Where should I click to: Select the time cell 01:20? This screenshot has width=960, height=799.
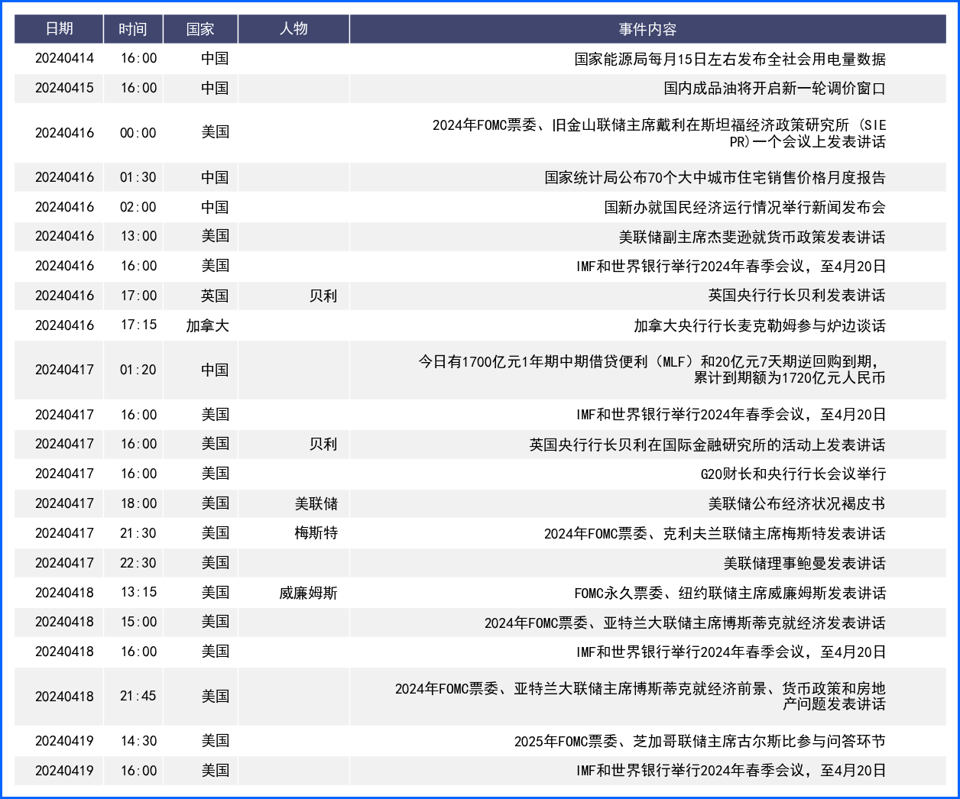138,370
